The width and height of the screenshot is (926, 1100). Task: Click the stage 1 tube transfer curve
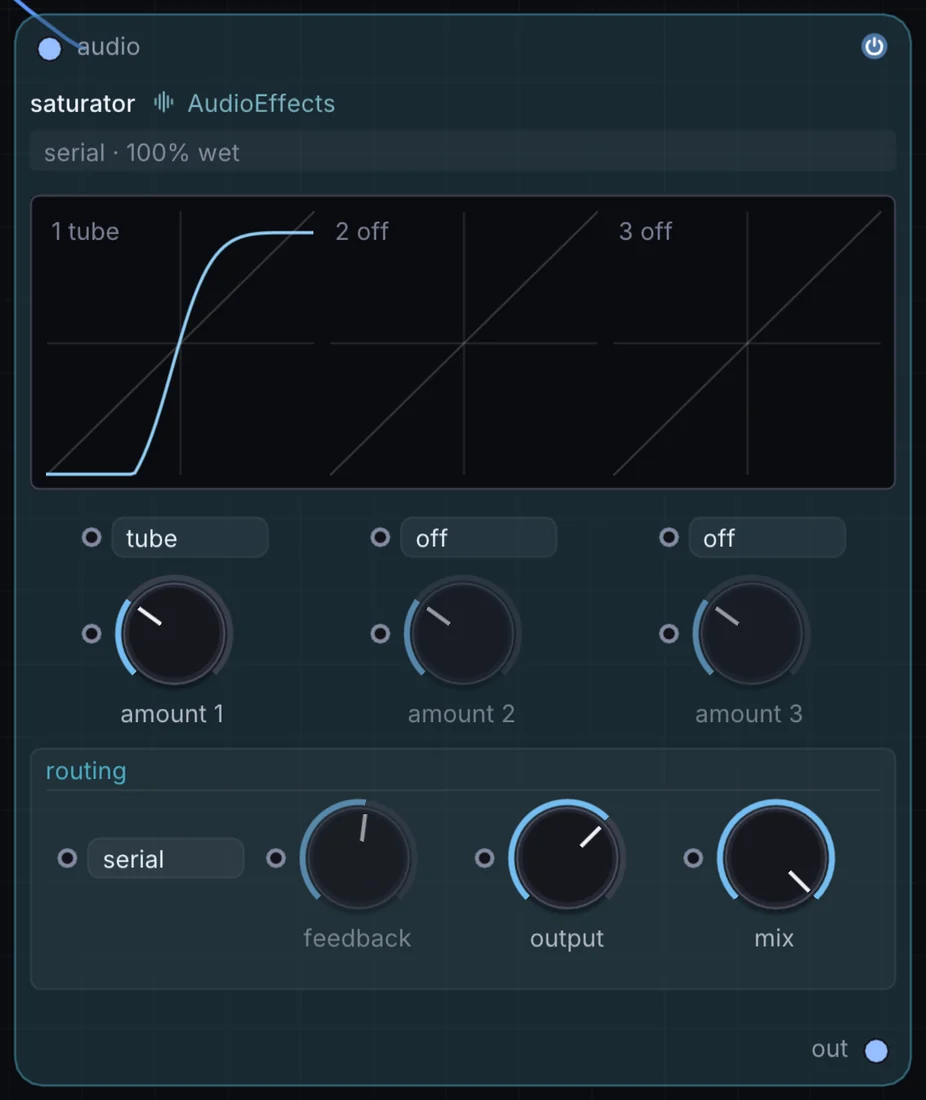click(x=180, y=342)
